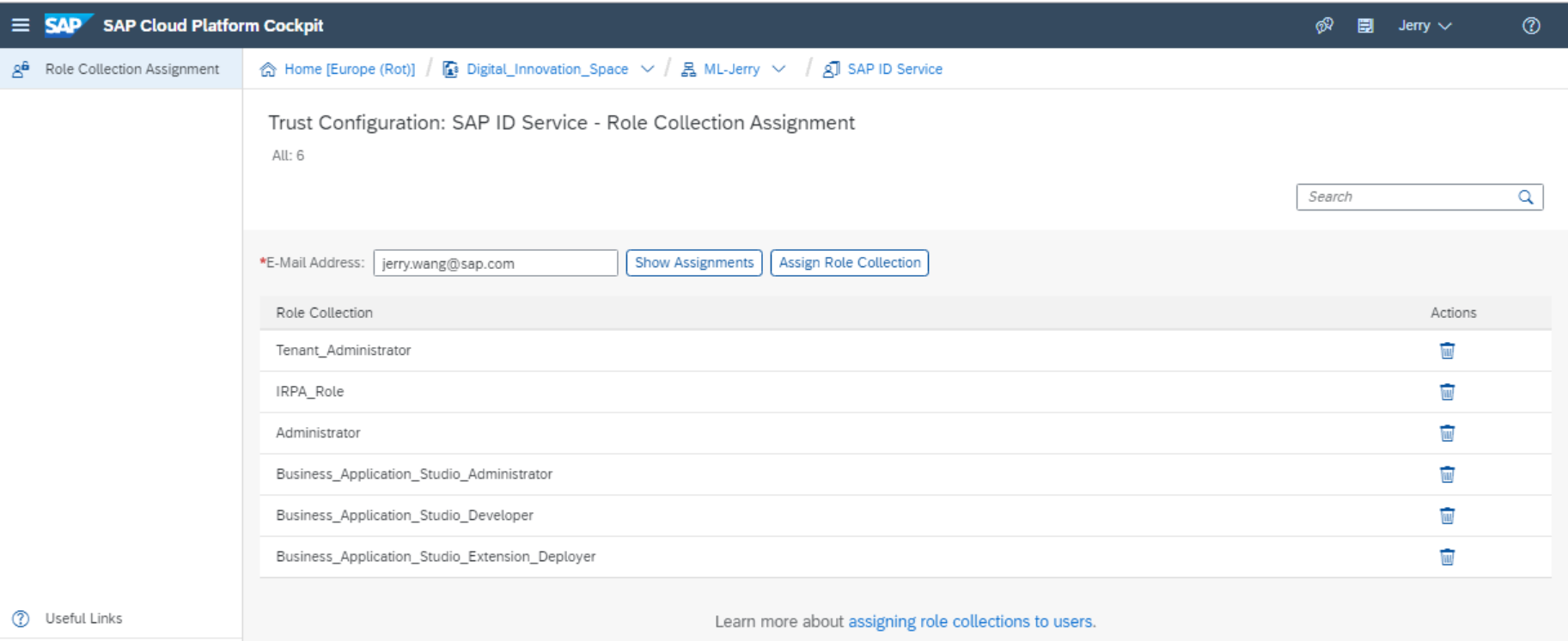
Task: Select the IRPA_Role row text
Action: tap(309, 391)
